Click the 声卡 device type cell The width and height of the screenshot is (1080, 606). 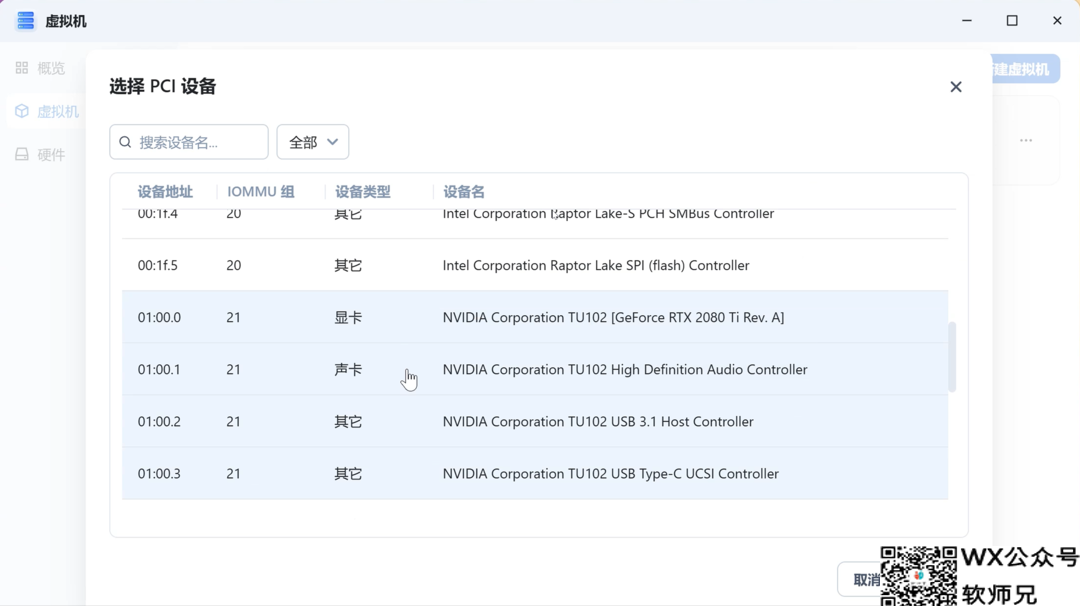coord(348,370)
